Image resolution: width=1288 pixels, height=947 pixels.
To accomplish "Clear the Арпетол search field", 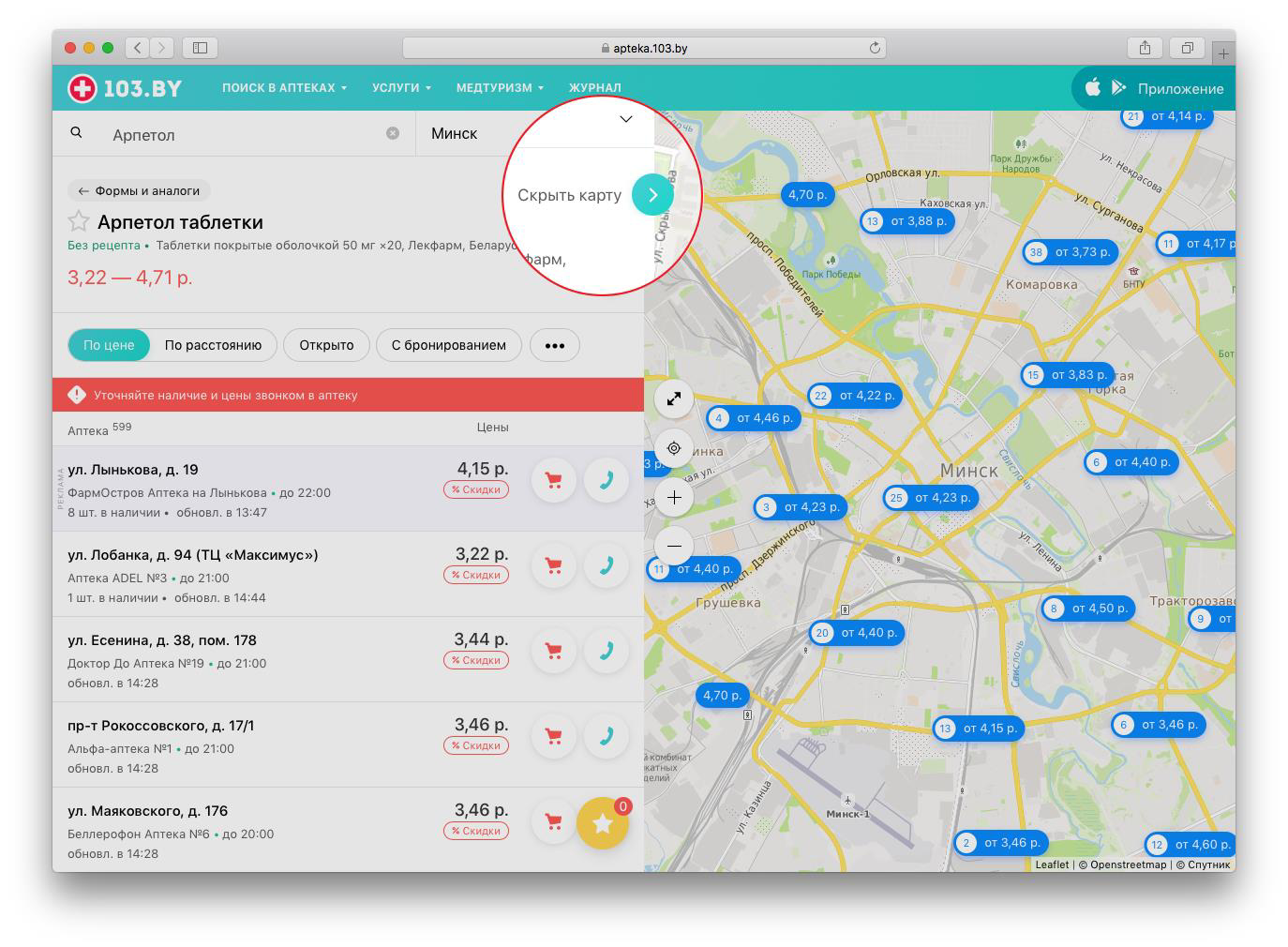I will (393, 133).
